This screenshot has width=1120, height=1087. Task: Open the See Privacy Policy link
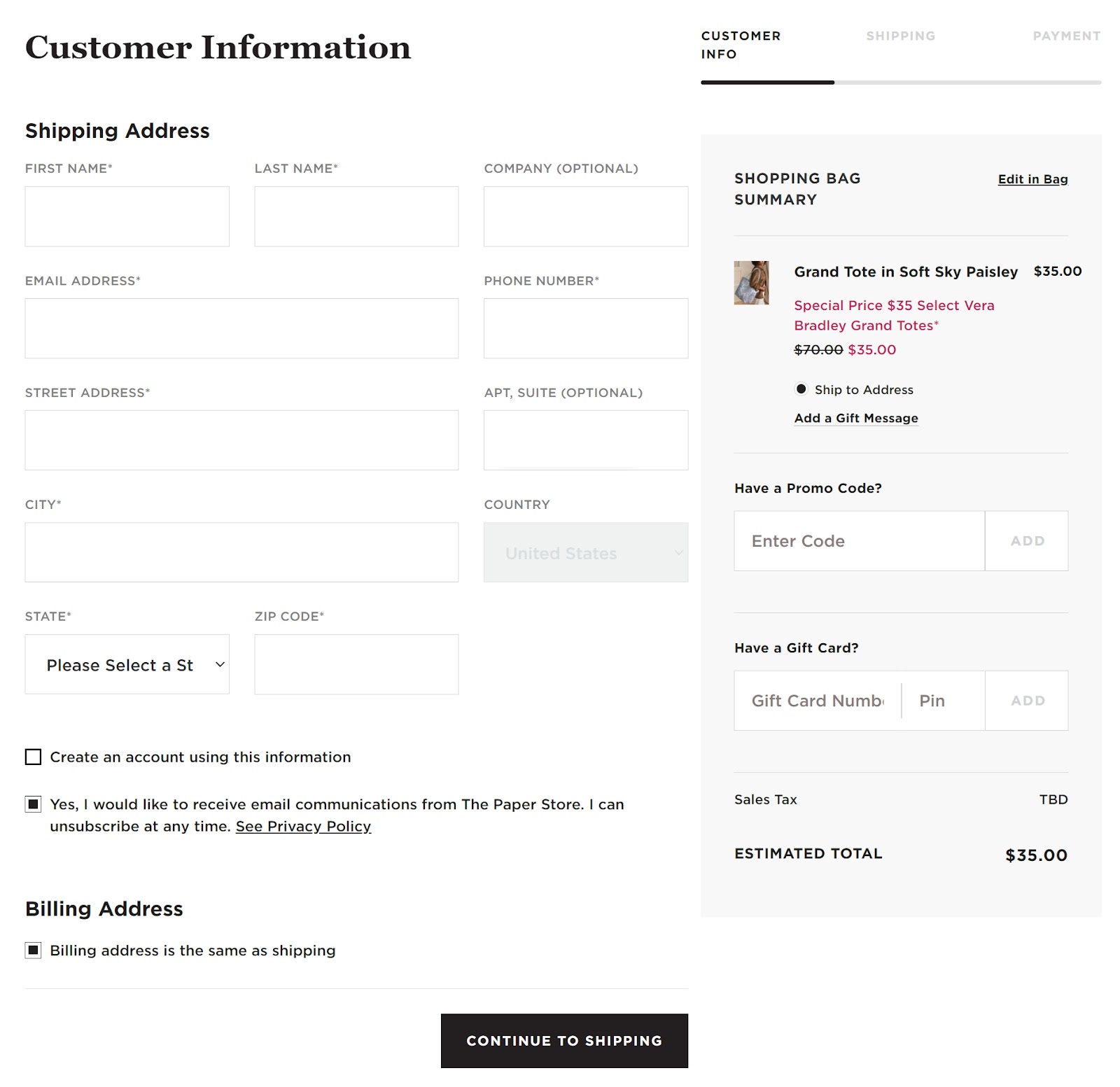click(x=304, y=827)
